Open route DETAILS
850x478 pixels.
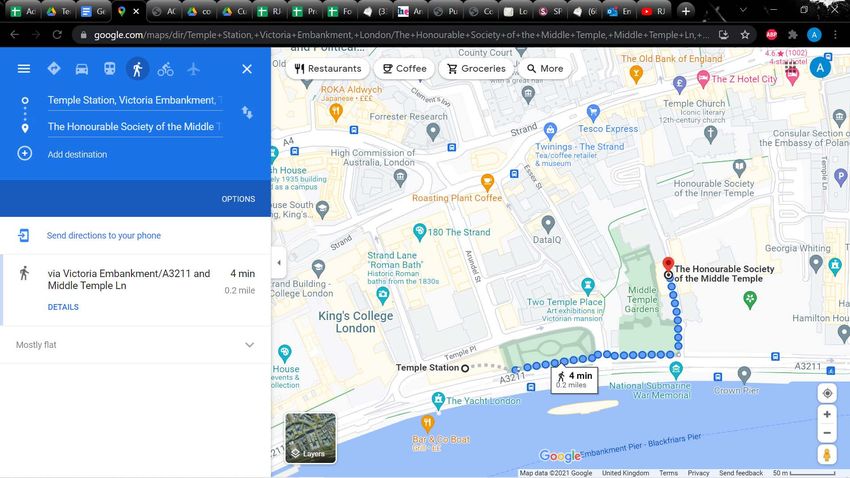coord(63,307)
